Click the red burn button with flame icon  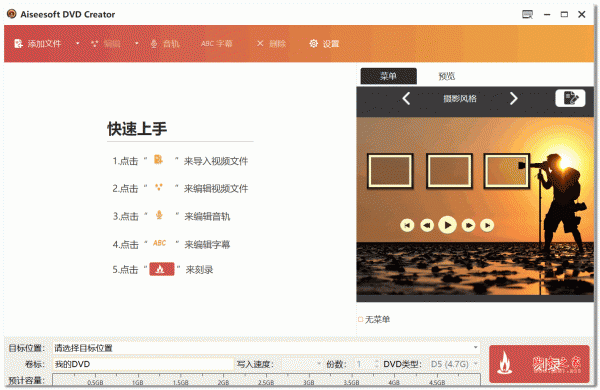point(539,364)
